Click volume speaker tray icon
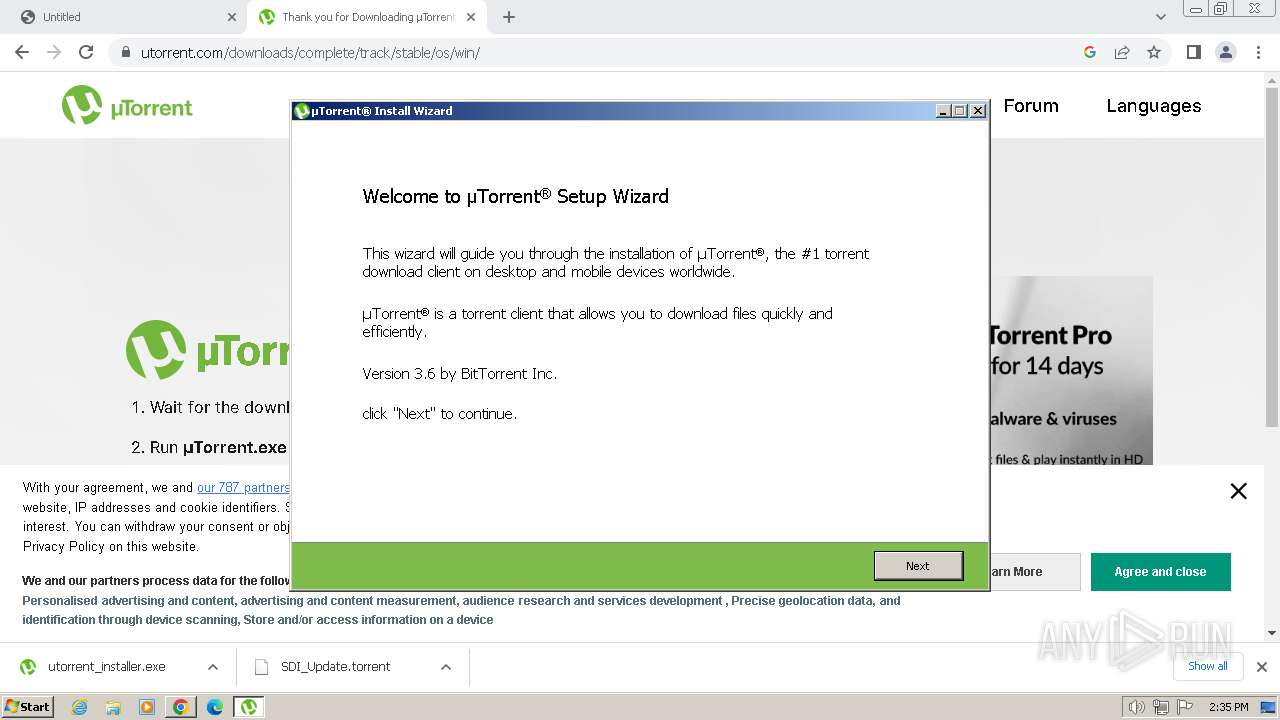Screen dimensions: 1280x720 pyautogui.click(x=1137, y=707)
